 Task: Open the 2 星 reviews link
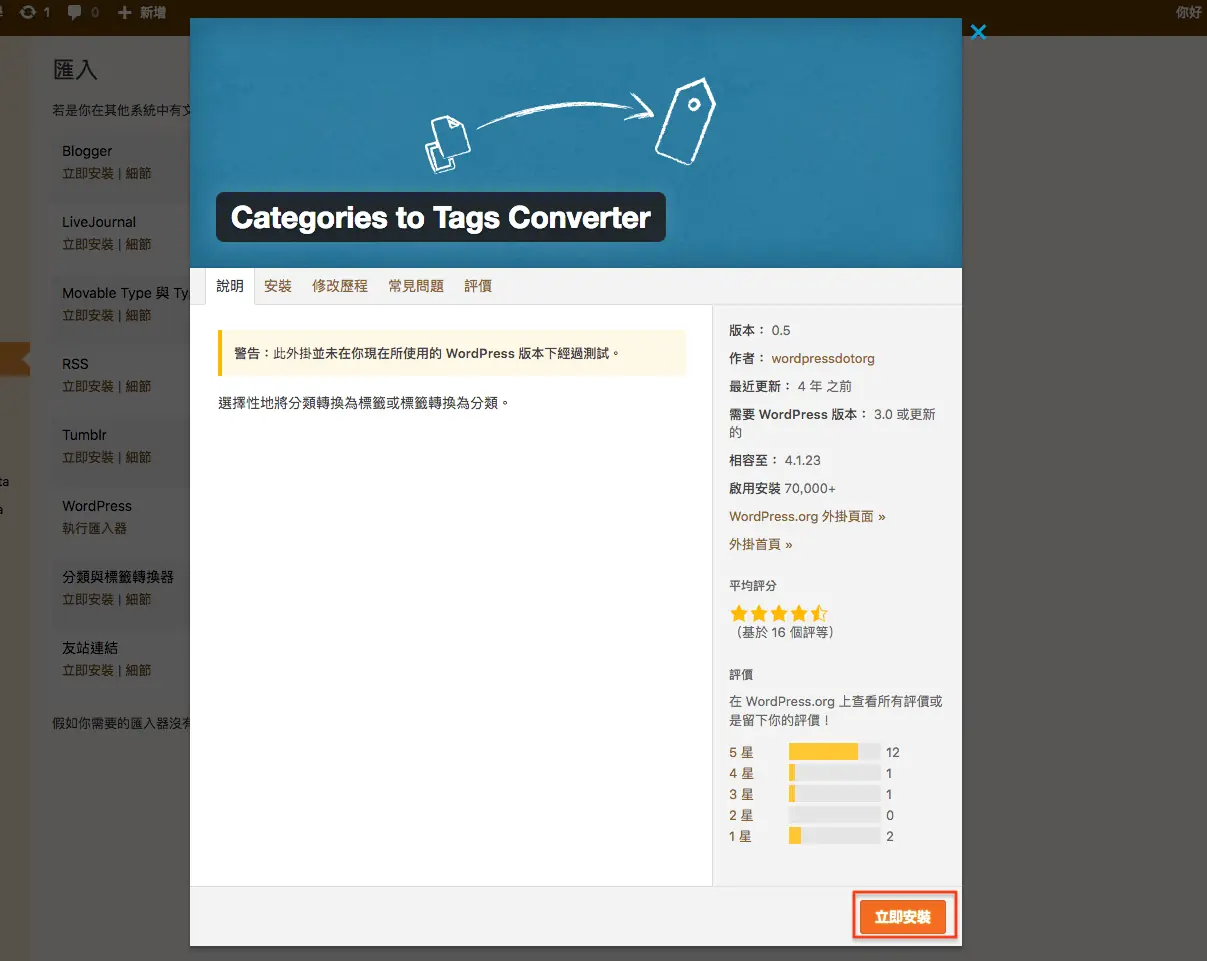tap(741, 815)
